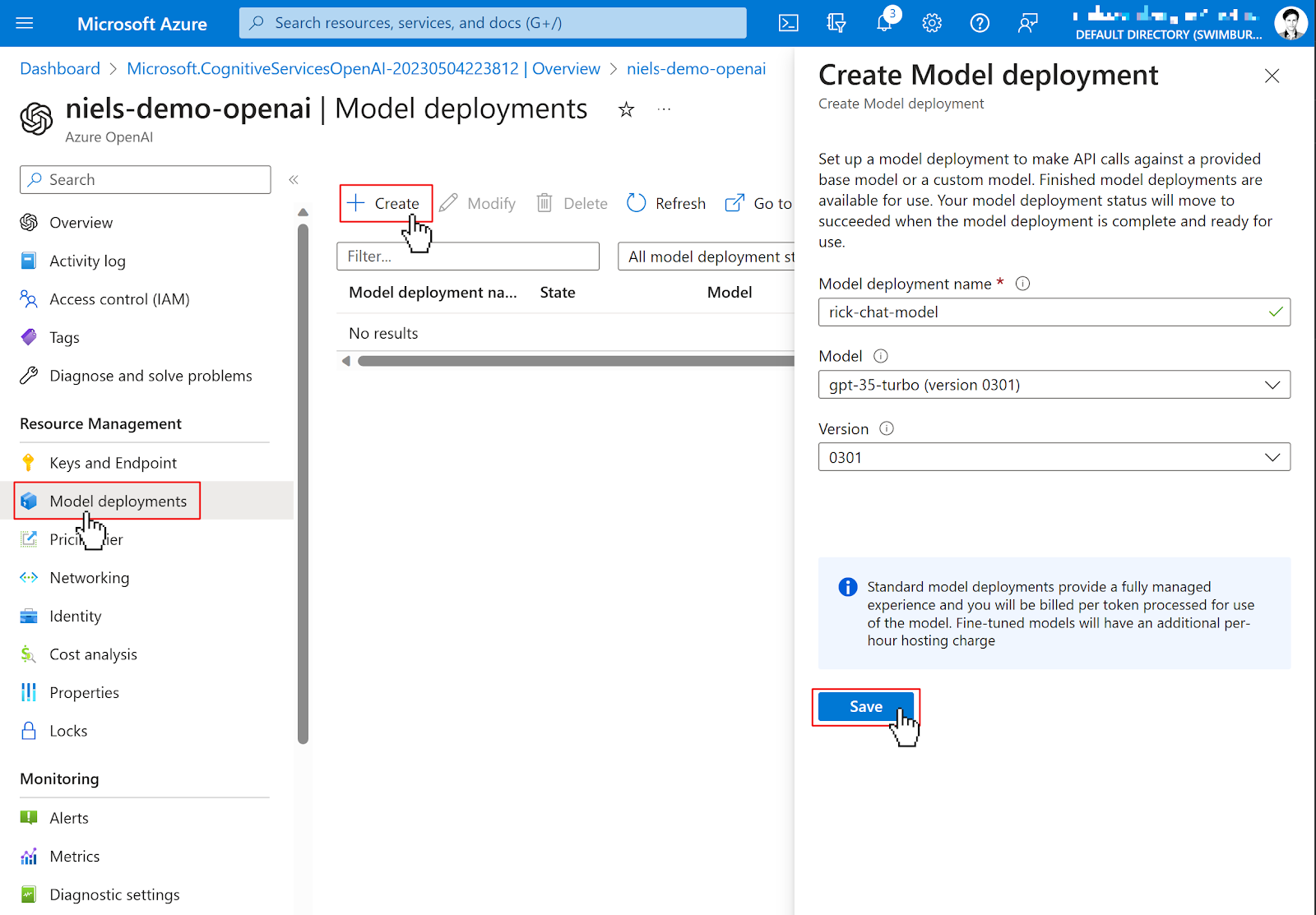Open the Azure portal hamburger menu
This screenshot has width=1316, height=915.
(x=25, y=23)
